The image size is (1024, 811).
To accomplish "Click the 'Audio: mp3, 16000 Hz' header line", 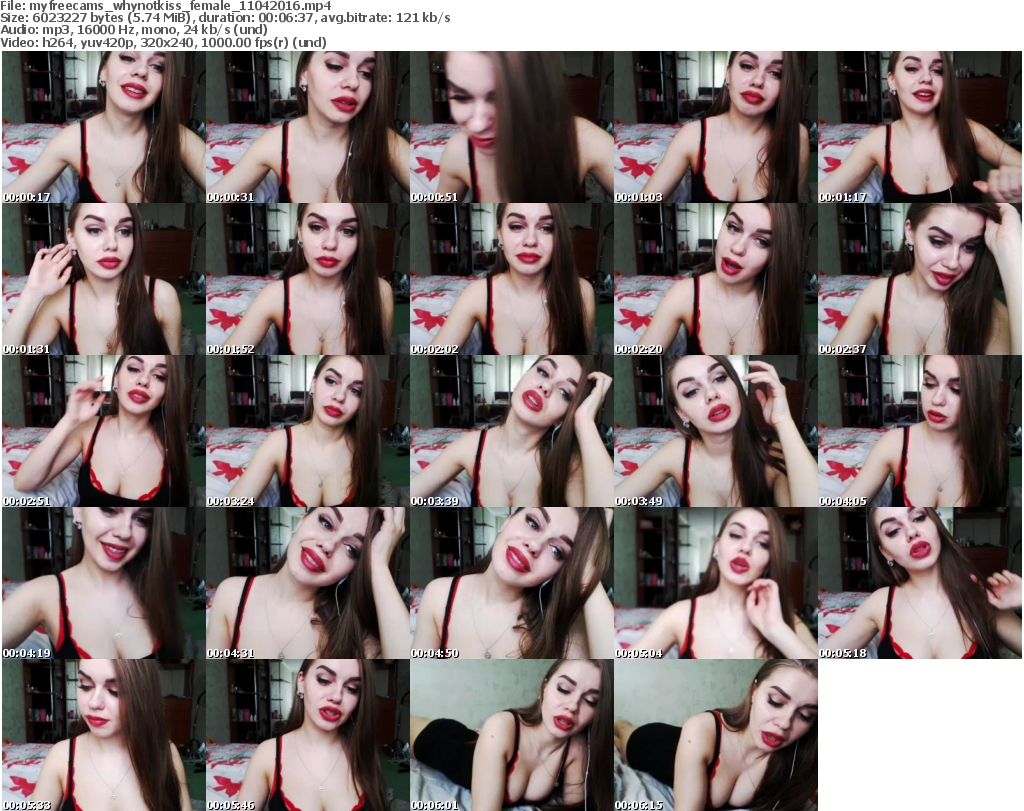I will click(x=134, y=30).
